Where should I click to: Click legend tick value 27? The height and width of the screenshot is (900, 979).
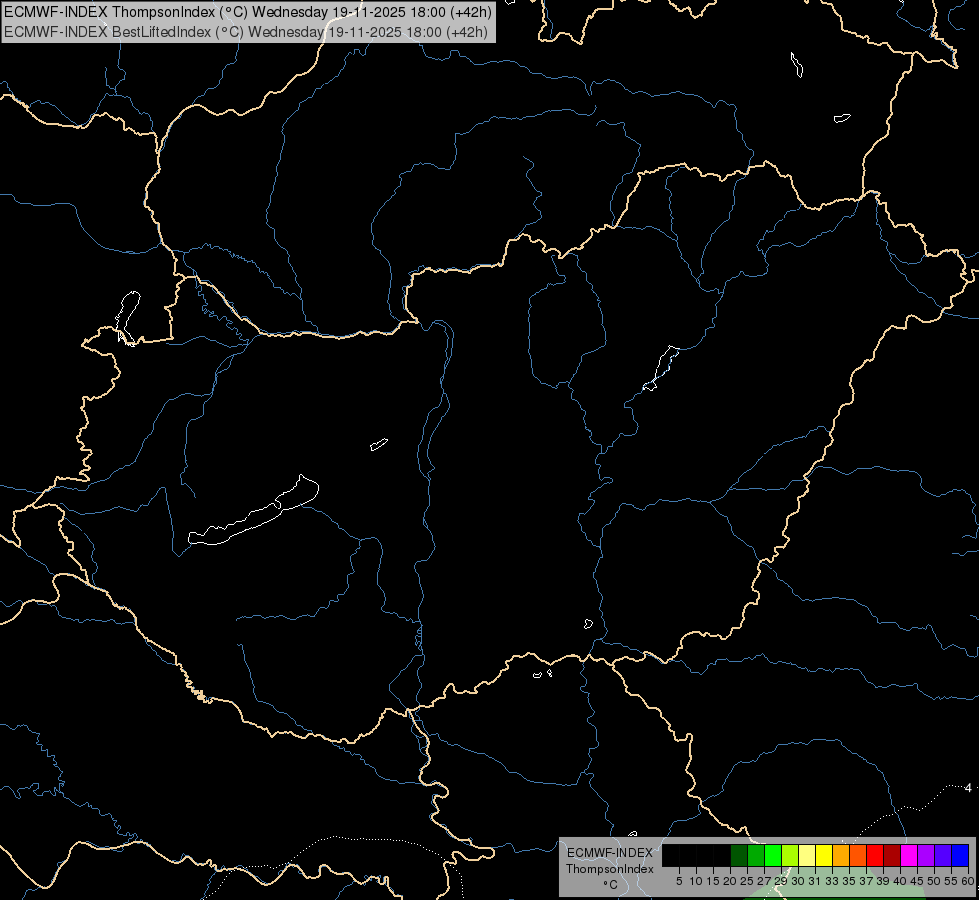[x=764, y=881]
